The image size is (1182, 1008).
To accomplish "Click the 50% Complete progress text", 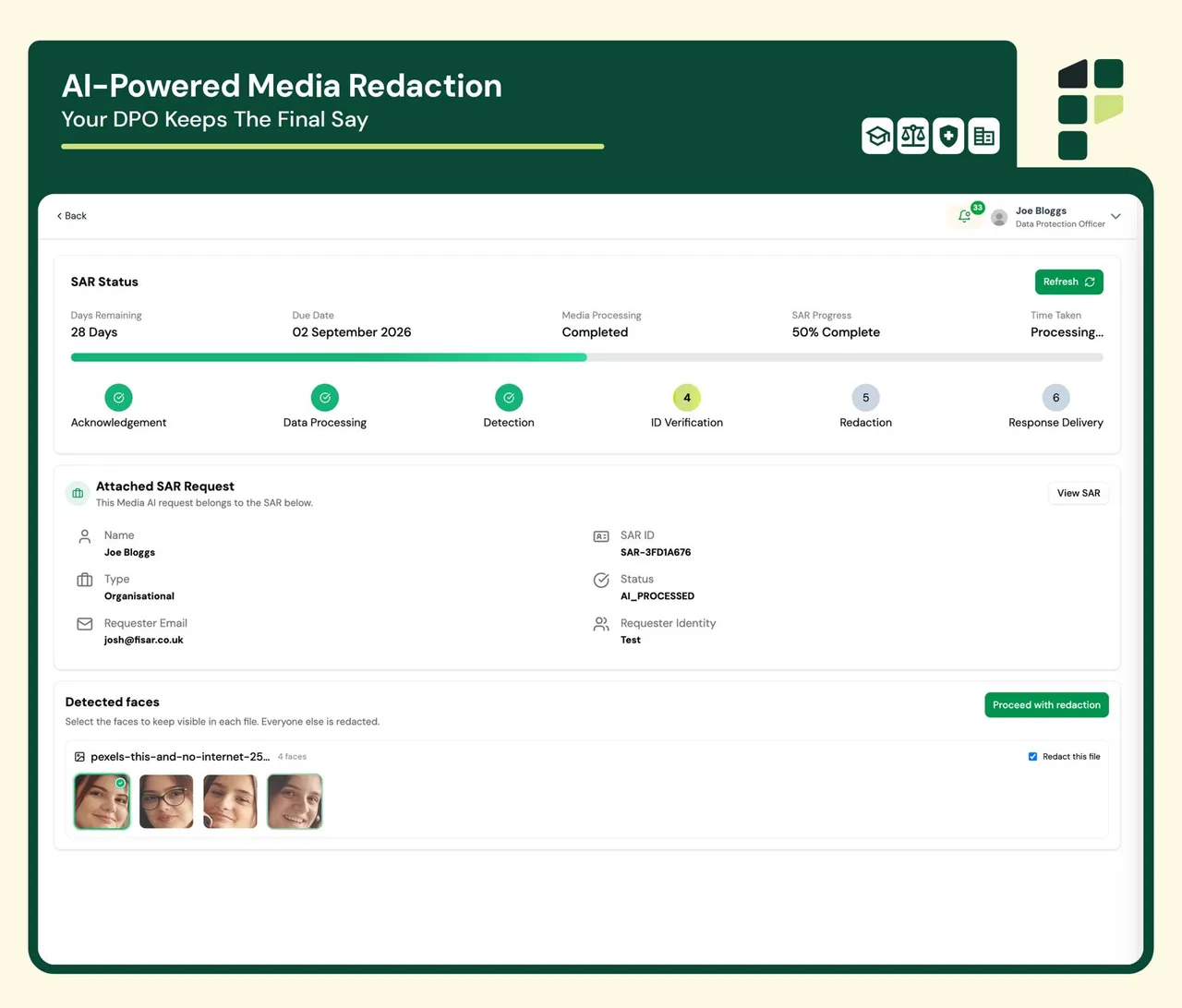I will [836, 332].
